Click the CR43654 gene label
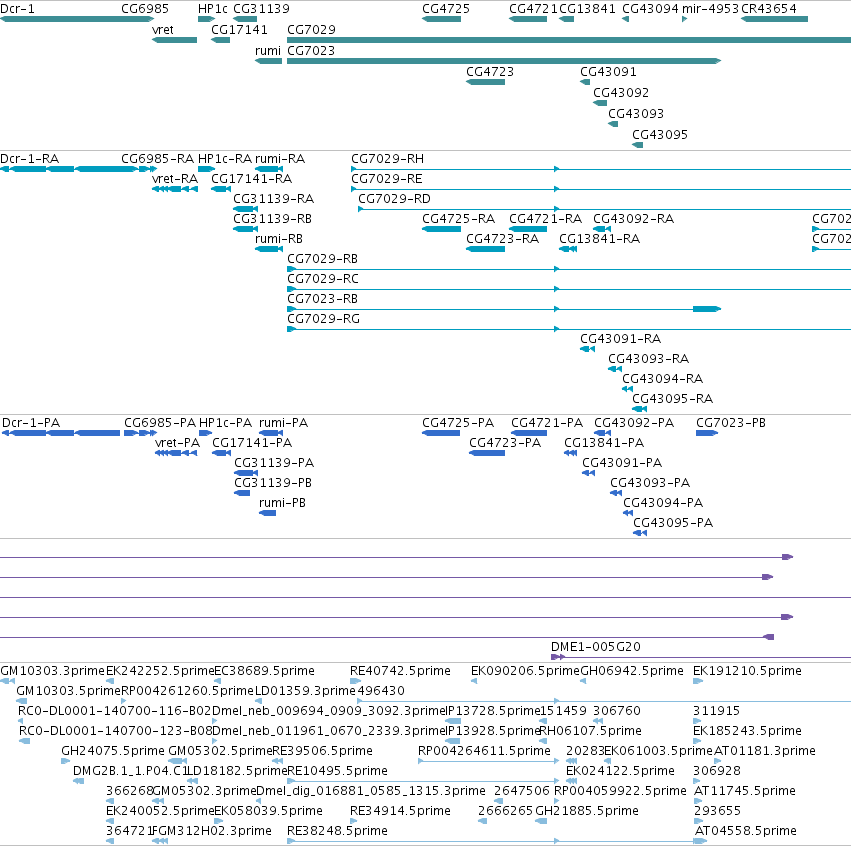Viewport: 851px width, 846px height. click(x=769, y=9)
